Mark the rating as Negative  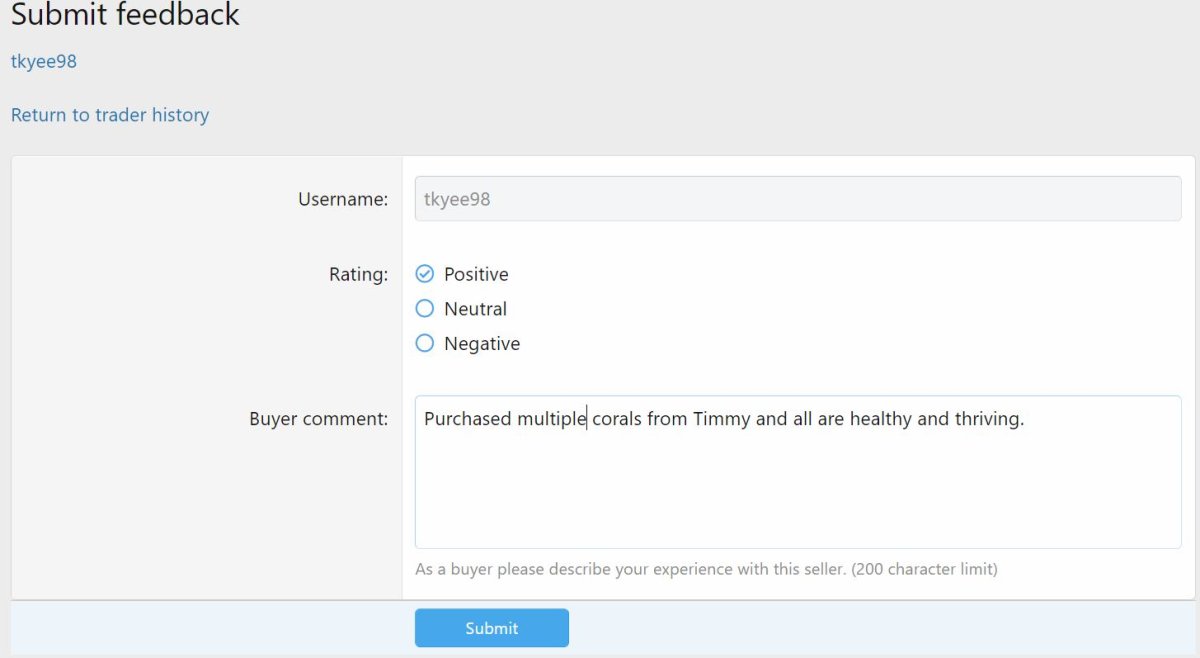point(425,343)
